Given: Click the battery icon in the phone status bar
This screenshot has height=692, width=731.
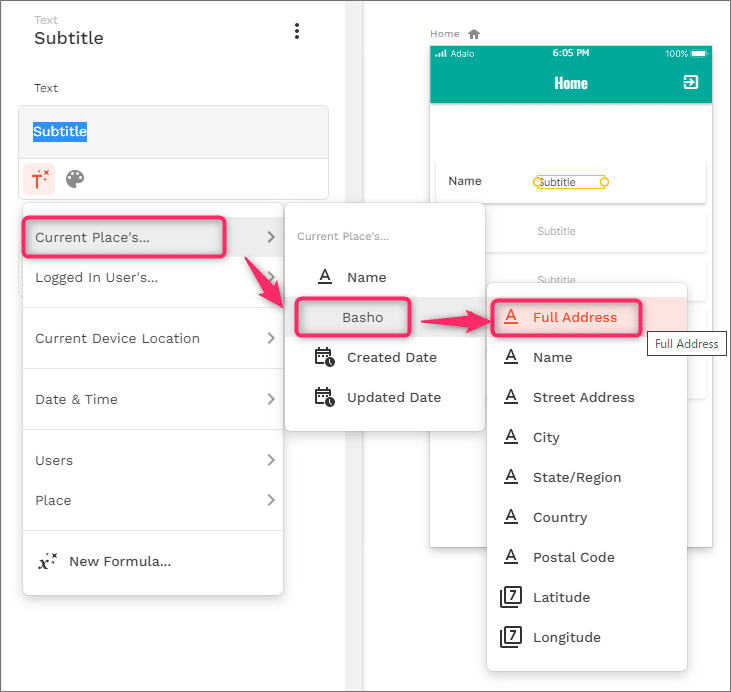Looking at the screenshot, I should (698, 54).
